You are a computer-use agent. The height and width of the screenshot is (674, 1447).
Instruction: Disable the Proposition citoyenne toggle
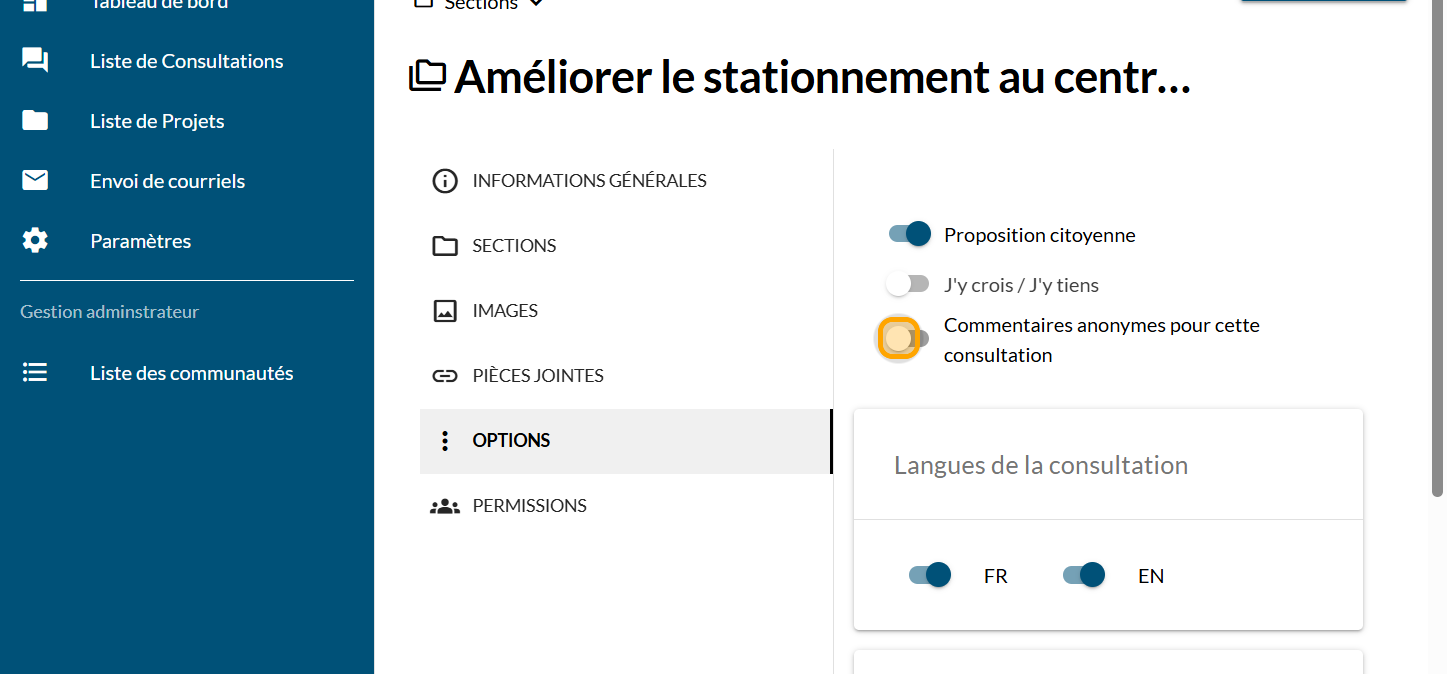(x=910, y=235)
